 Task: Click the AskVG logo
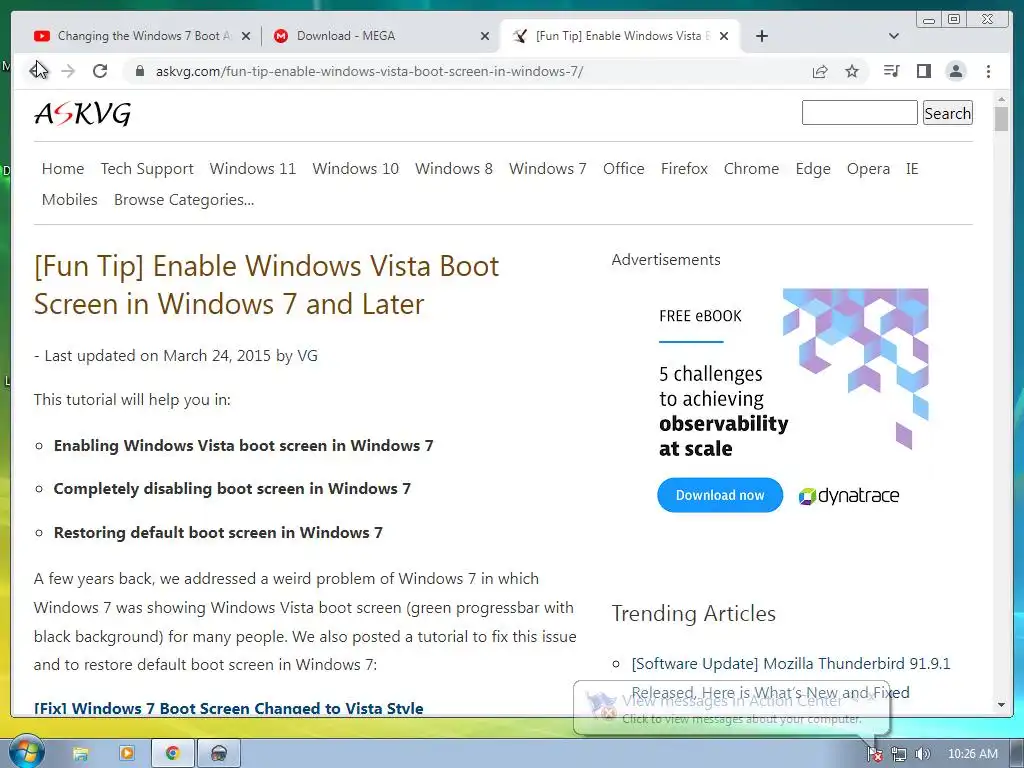[x=82, y=114]
